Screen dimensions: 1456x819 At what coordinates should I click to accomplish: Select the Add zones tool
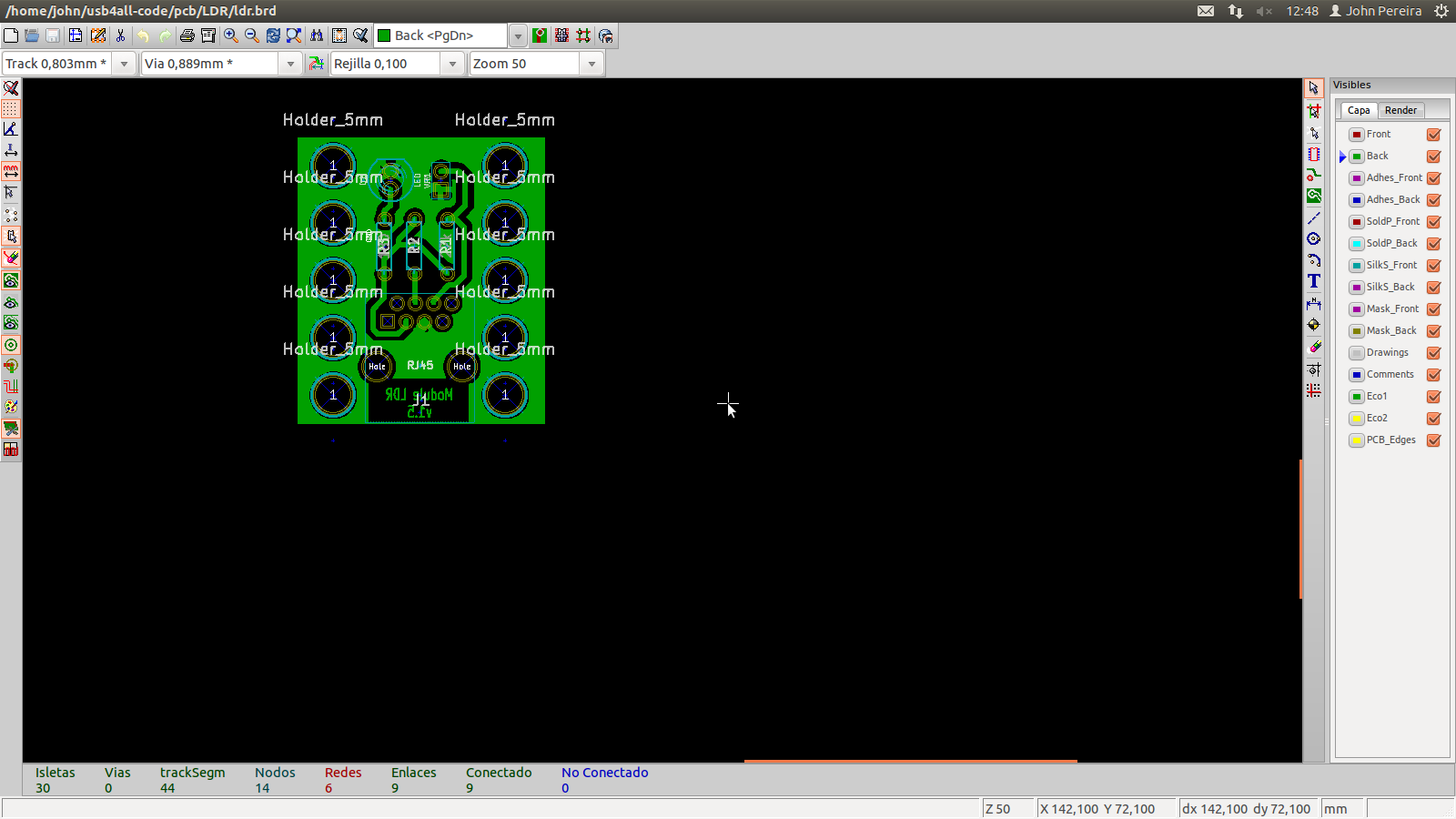point(1314,196)
